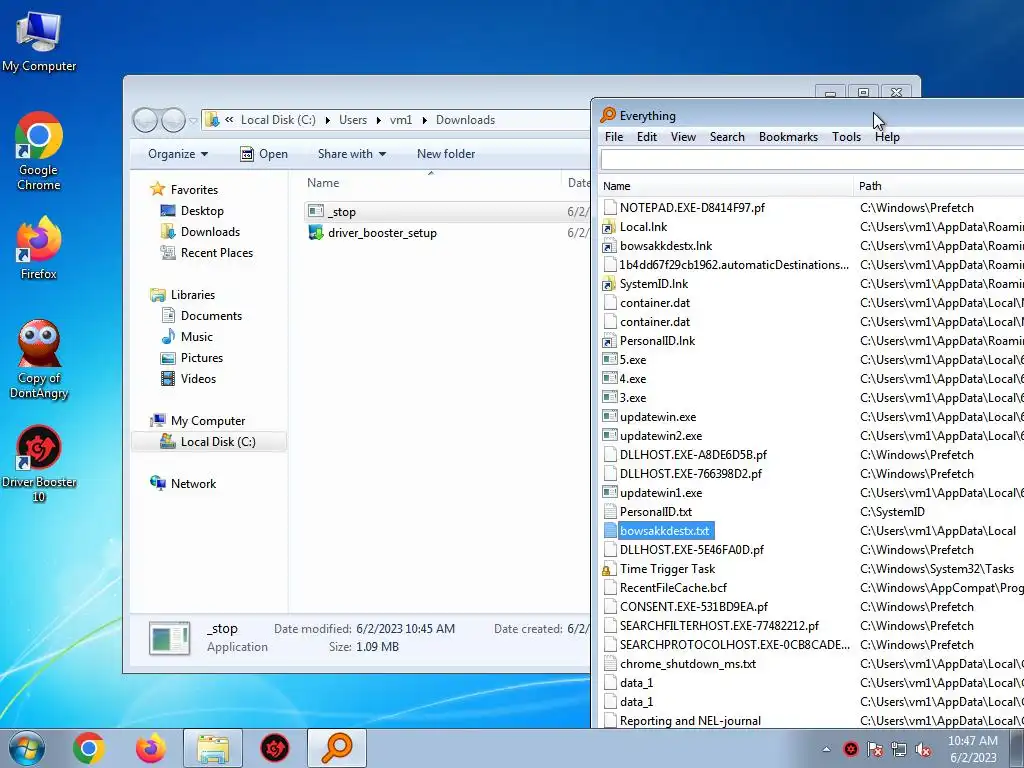
Task: Open Everything File menu
Action: (614, 137)
